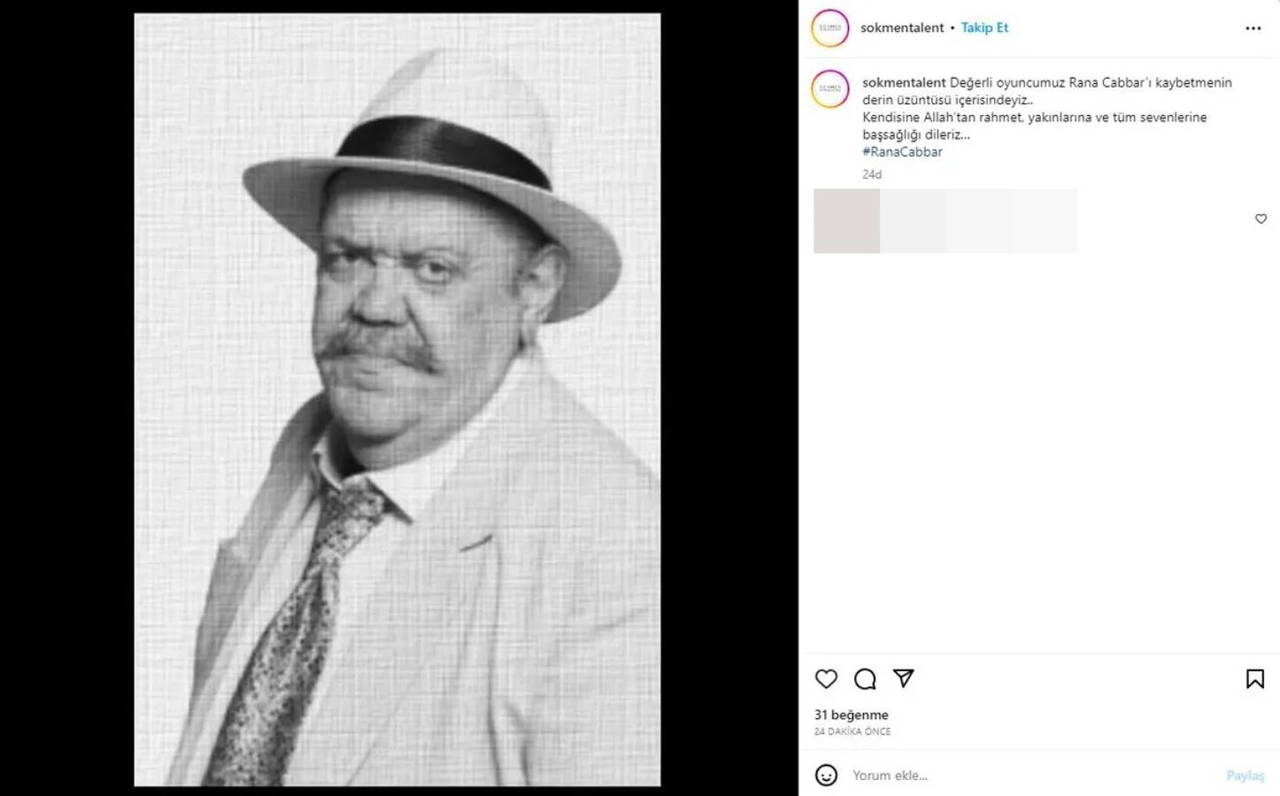Open sokmentalent username in post header
Image resolution: width=1280 pixels, height=796 pixels.
[x=902, y=28]
